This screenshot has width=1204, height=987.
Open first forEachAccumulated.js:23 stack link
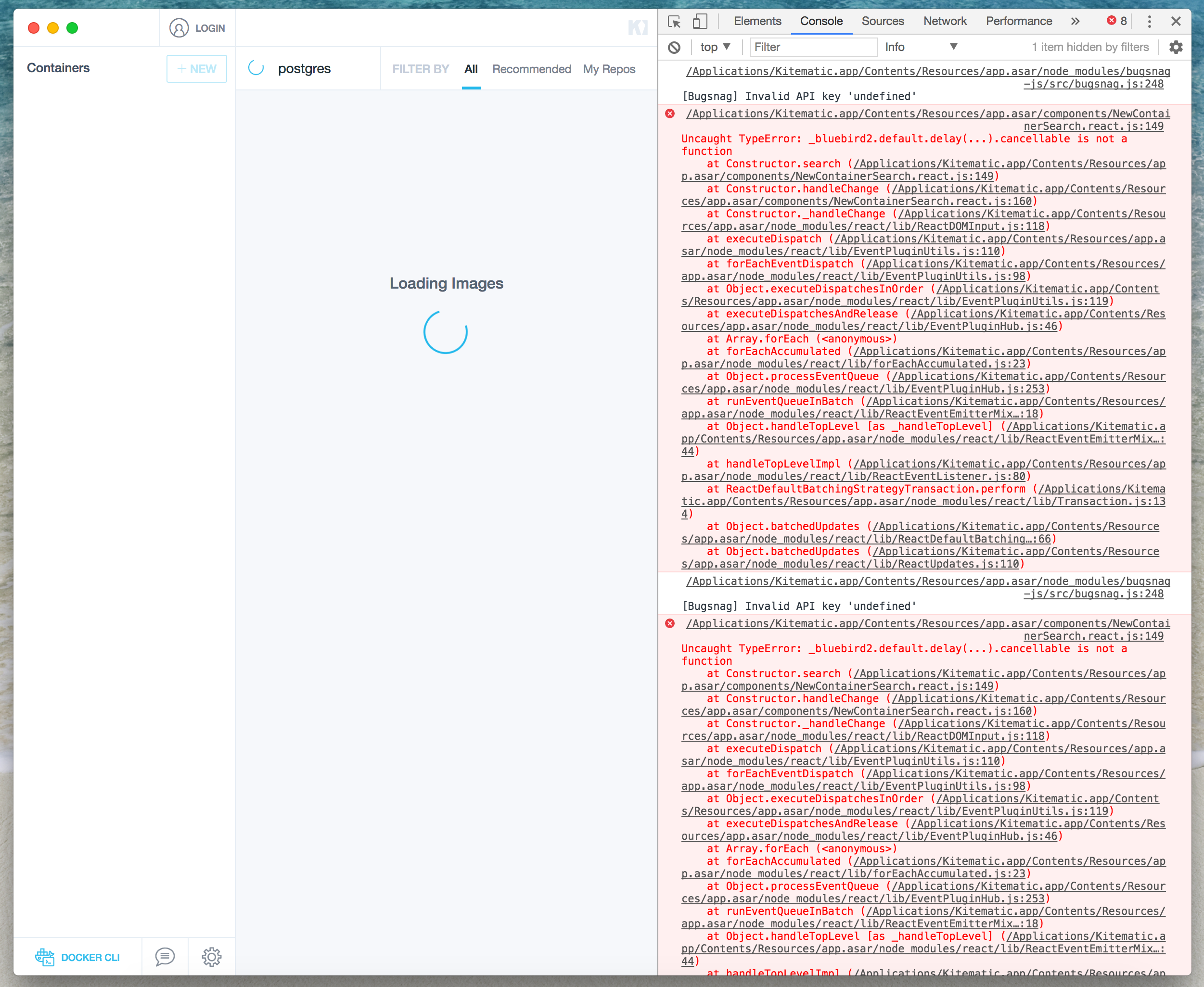[x=923, y=357]
